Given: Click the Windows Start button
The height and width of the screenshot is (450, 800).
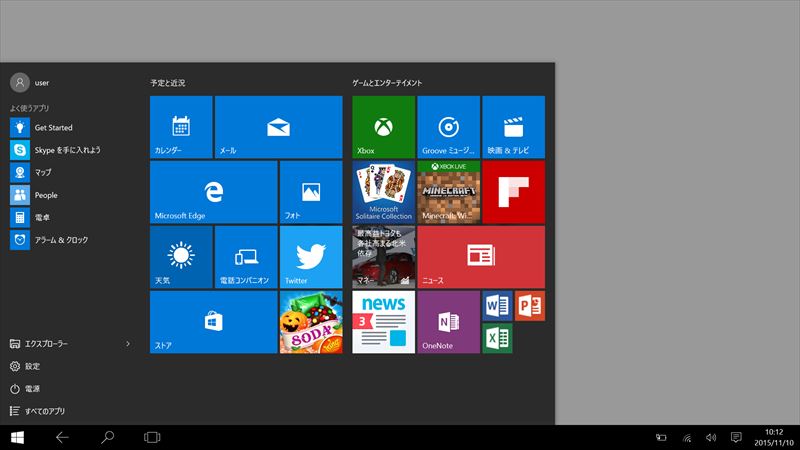Looking at the screenshot, I should [x=17, y=437].
